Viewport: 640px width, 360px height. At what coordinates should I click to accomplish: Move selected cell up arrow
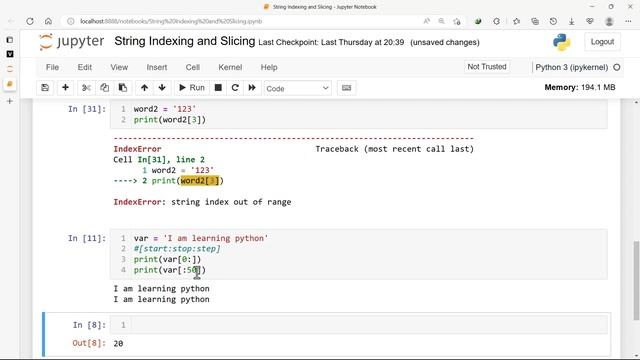click(x=144, y=88)
